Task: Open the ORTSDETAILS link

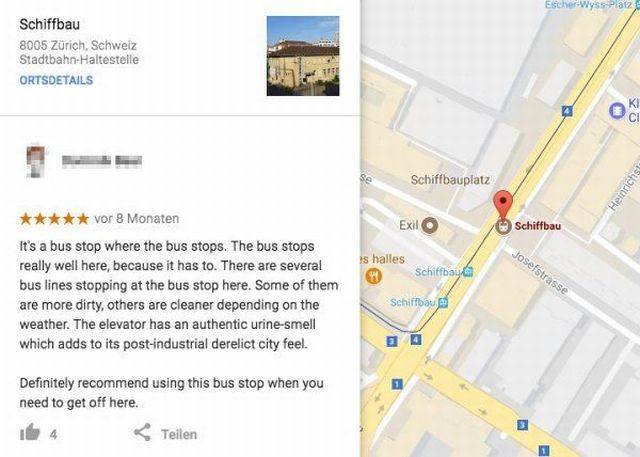Action: pos(56,80)
